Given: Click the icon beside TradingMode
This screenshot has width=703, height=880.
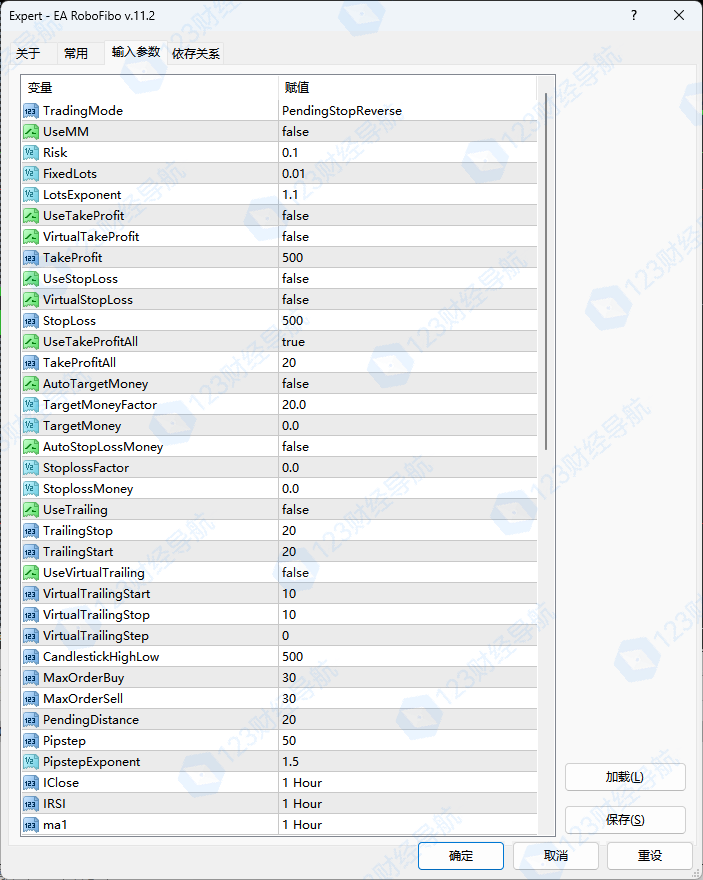Looking at the screenshot, I should (31, 111).
